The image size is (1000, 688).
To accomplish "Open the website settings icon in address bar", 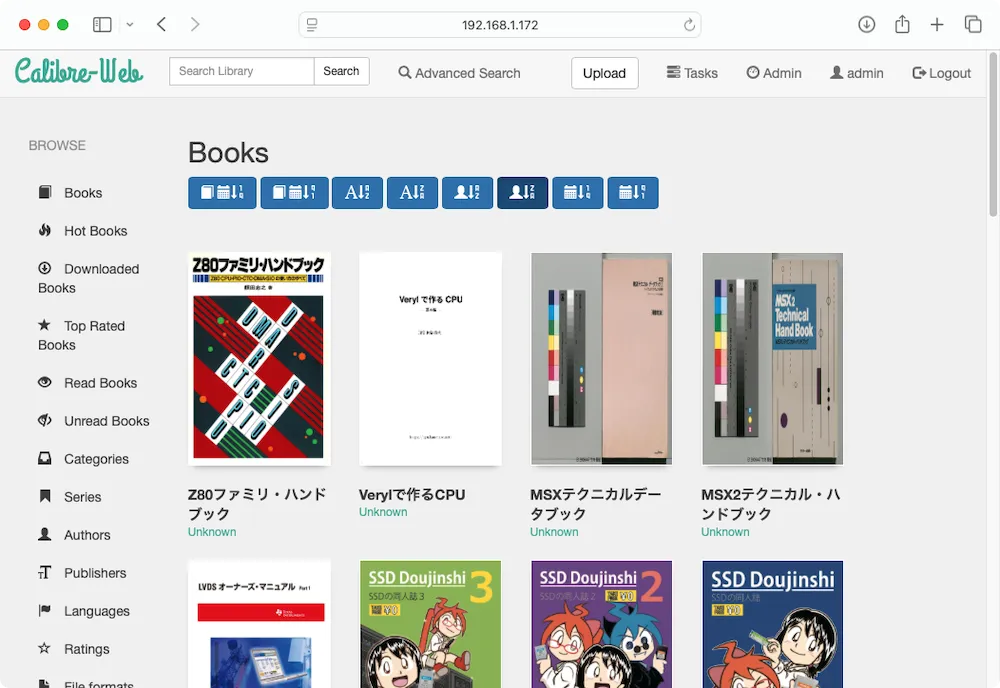I will pyautogui.click(x=312, y=25).
